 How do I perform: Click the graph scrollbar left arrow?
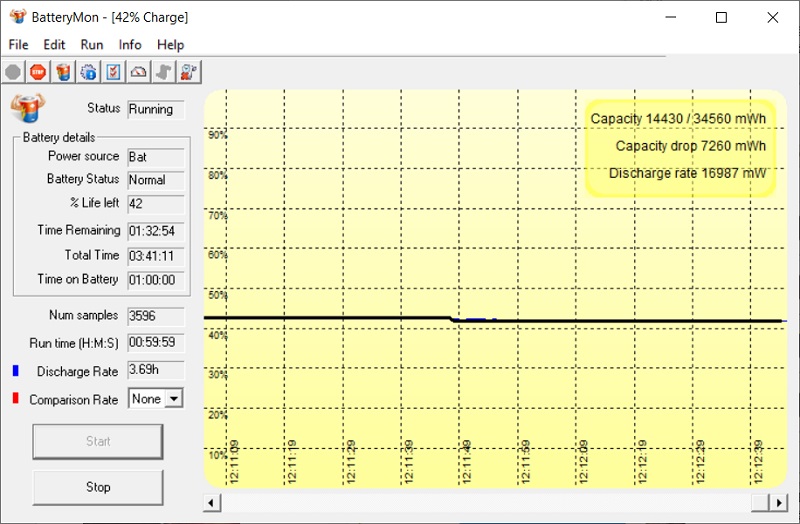click(211, 502)
